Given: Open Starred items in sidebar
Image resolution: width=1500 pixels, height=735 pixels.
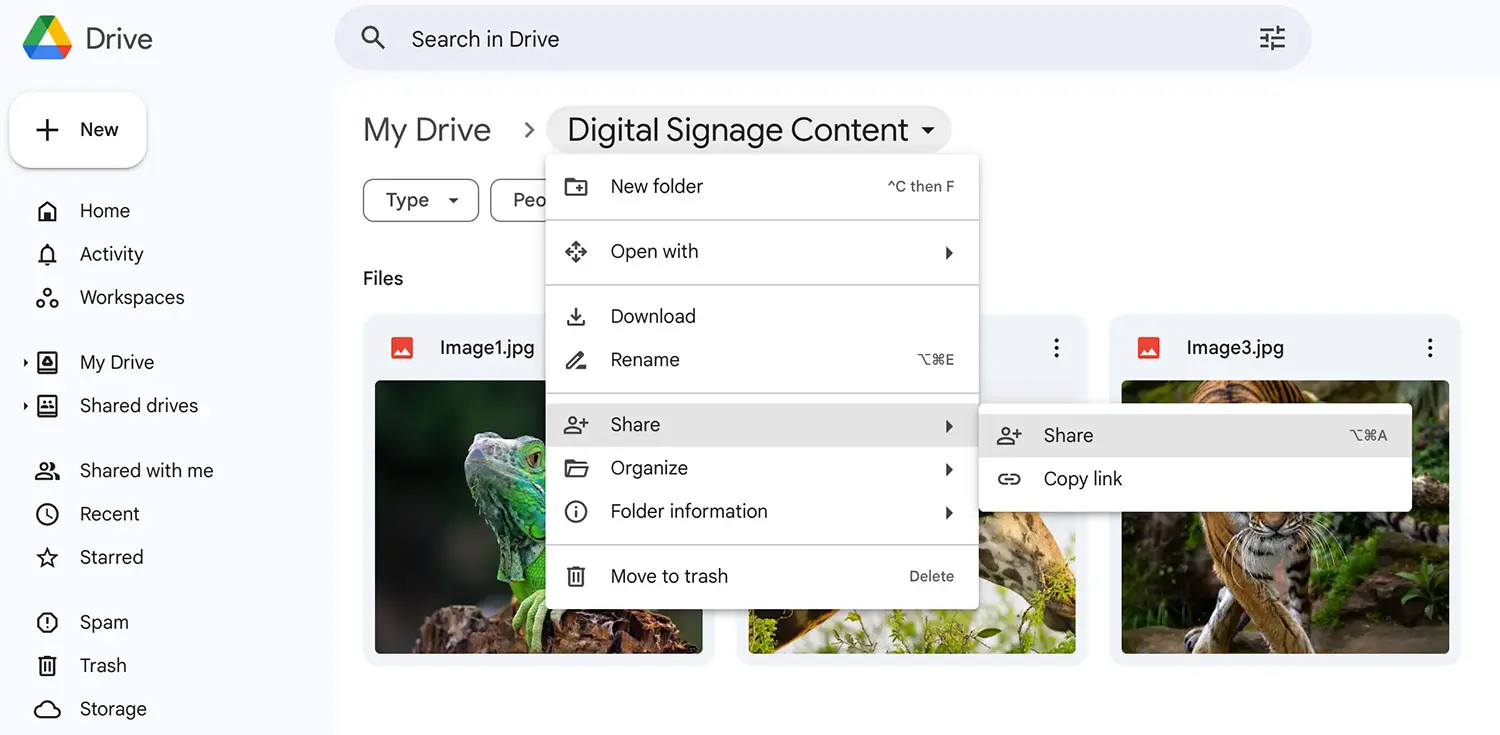Looking at the screenshot, I should 111,557.
